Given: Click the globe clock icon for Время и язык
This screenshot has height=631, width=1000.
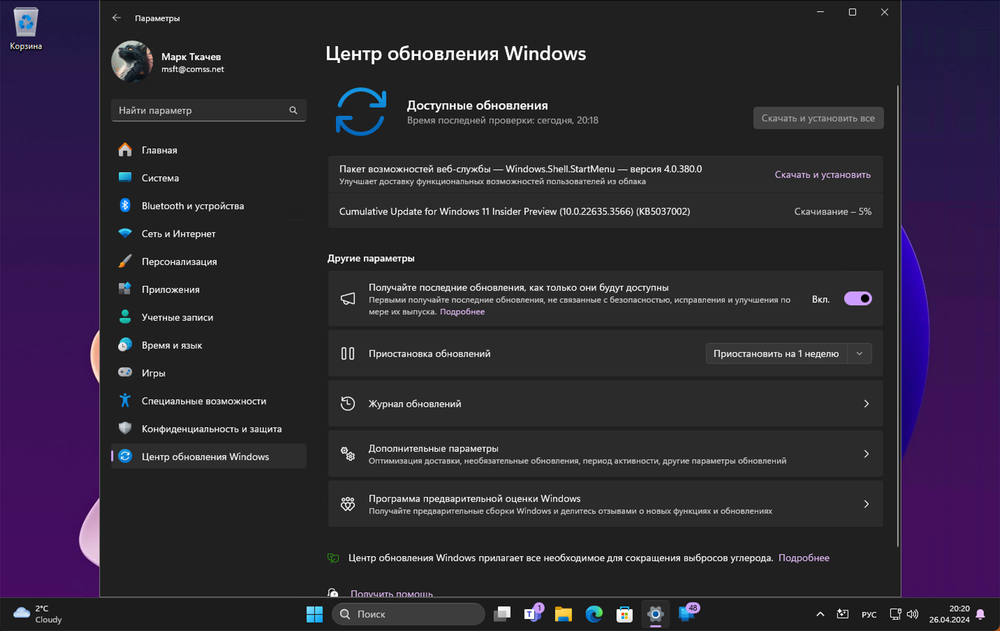Looking at the screenshot, I should pyautogui.click(x=125, y=345).
